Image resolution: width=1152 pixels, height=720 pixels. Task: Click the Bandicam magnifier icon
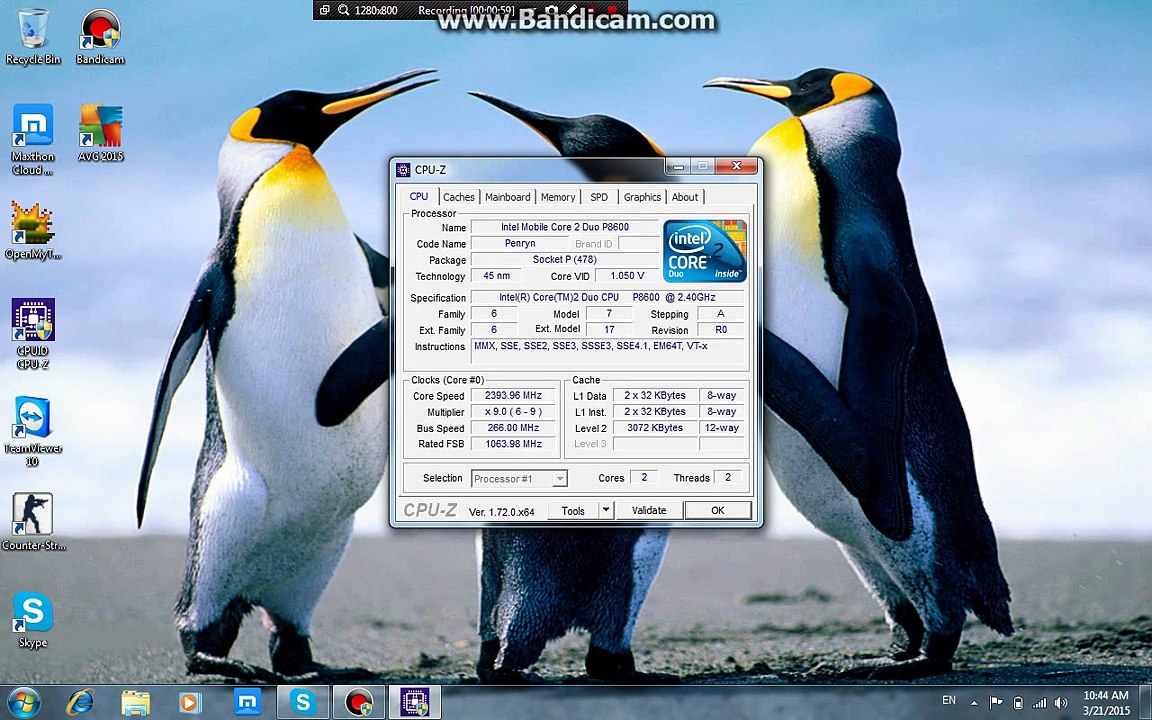coord(344,10)
